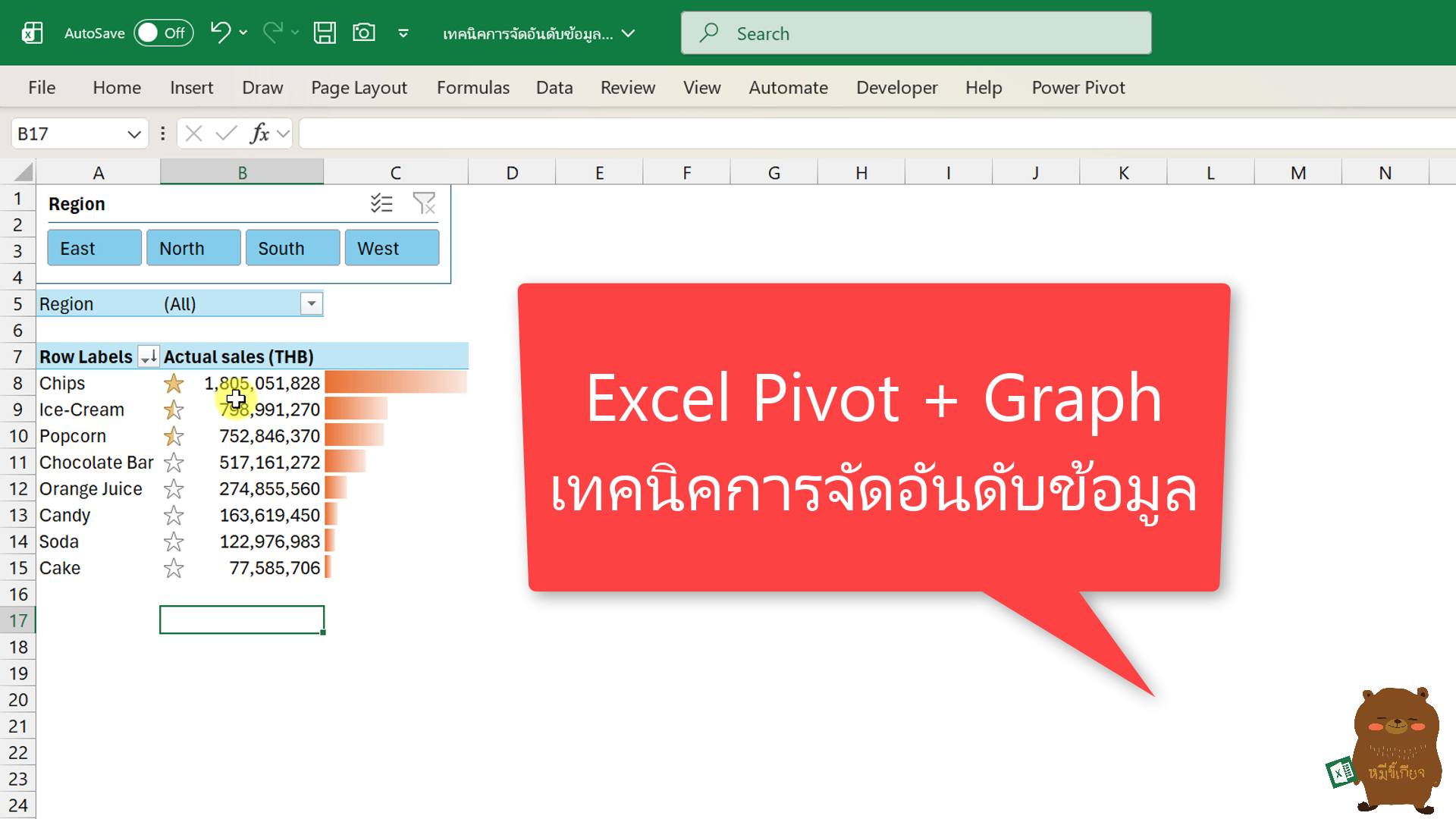Toggle Multi-Select on the Region slicer
This screenshot has height=819, width=1456.
coord(381,203)
